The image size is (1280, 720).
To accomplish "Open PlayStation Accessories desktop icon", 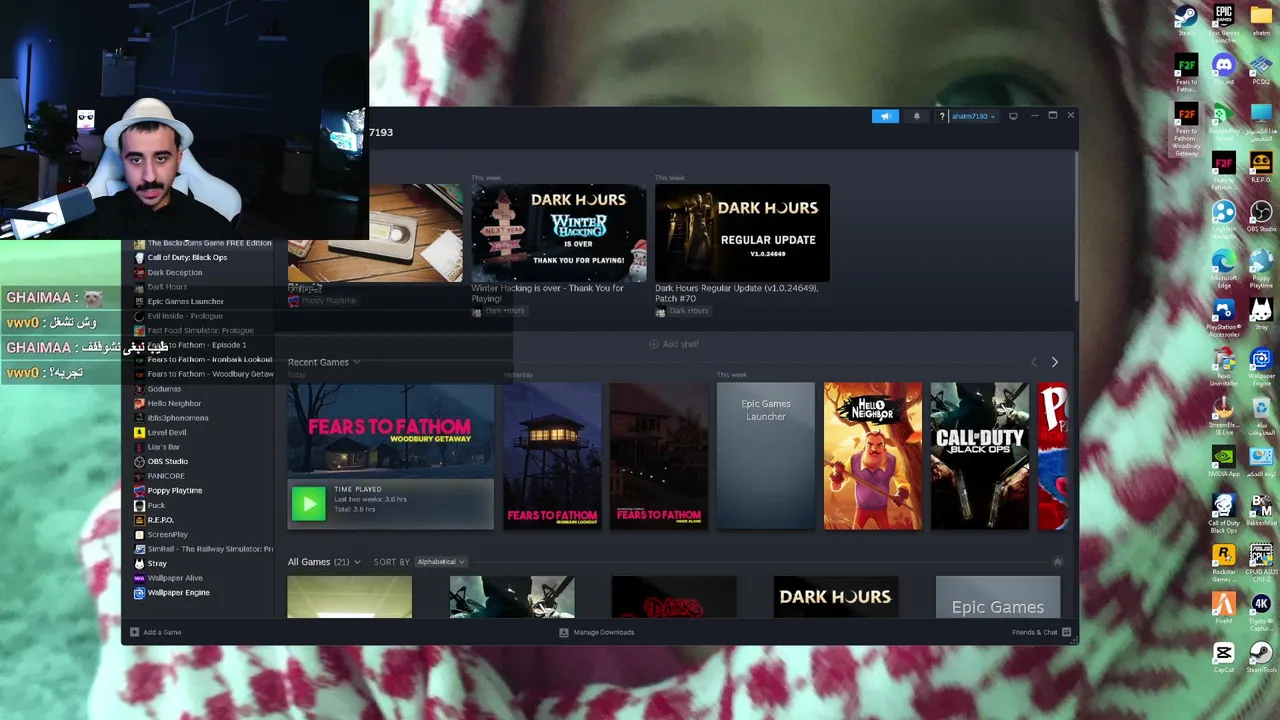I will coord(1224,318).
